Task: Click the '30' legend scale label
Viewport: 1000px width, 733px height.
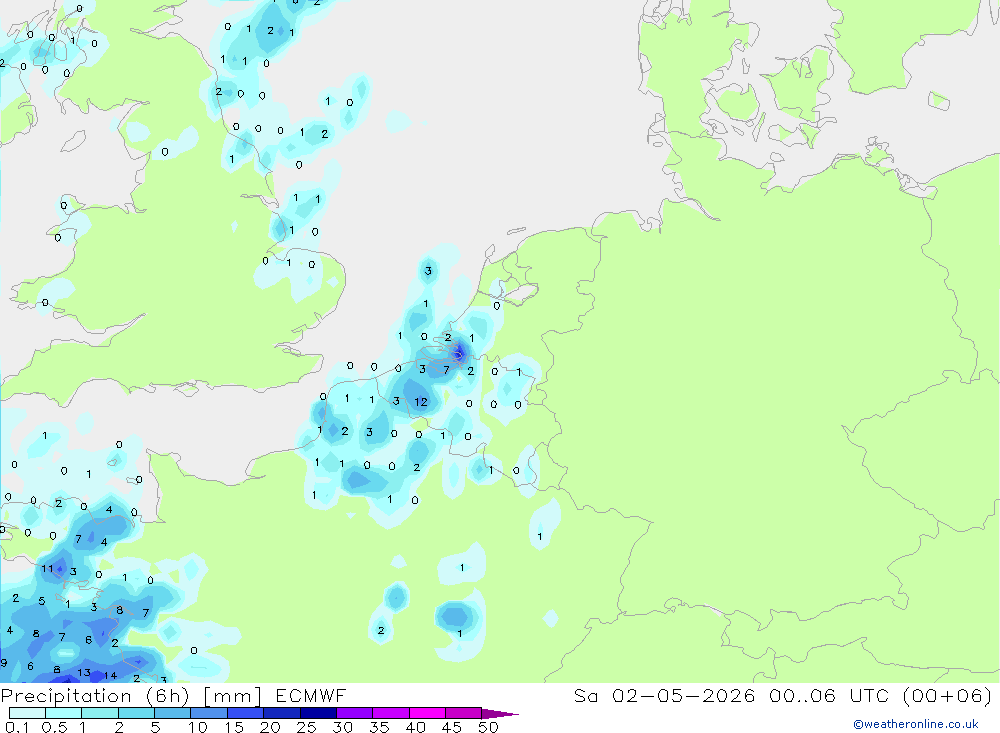Action: coord(342,727)
